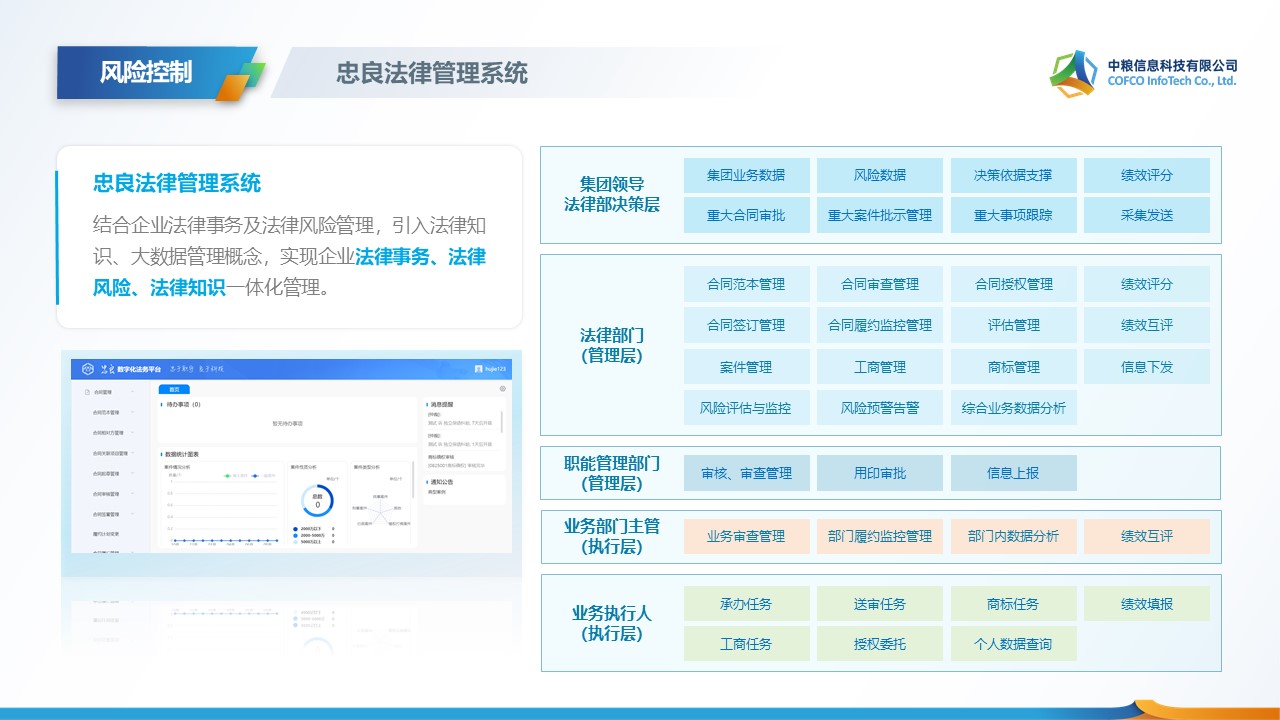Click the platform logo in embedded screenshot header

[88, 369]
